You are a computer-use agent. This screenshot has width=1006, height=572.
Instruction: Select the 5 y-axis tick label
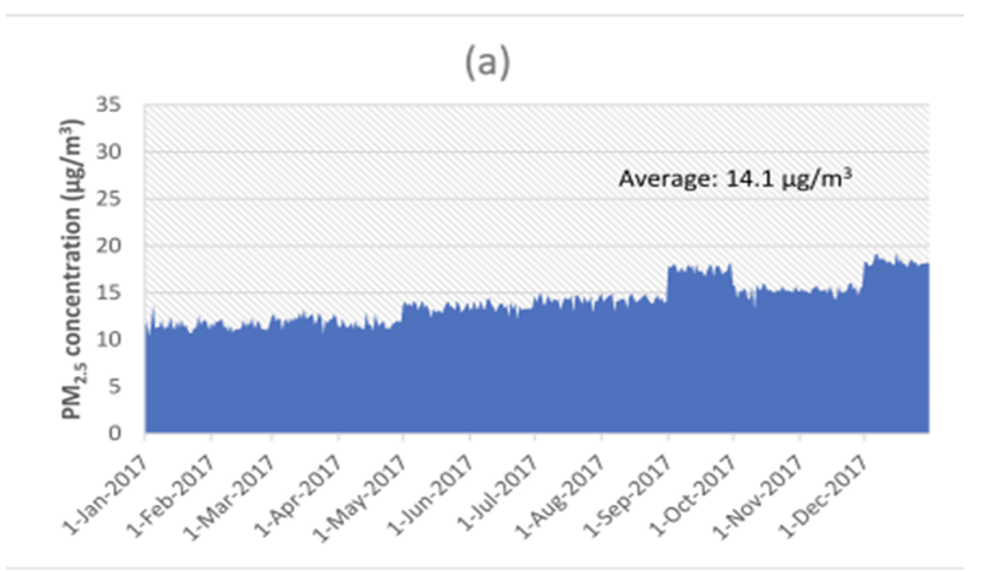coord(127,387)
